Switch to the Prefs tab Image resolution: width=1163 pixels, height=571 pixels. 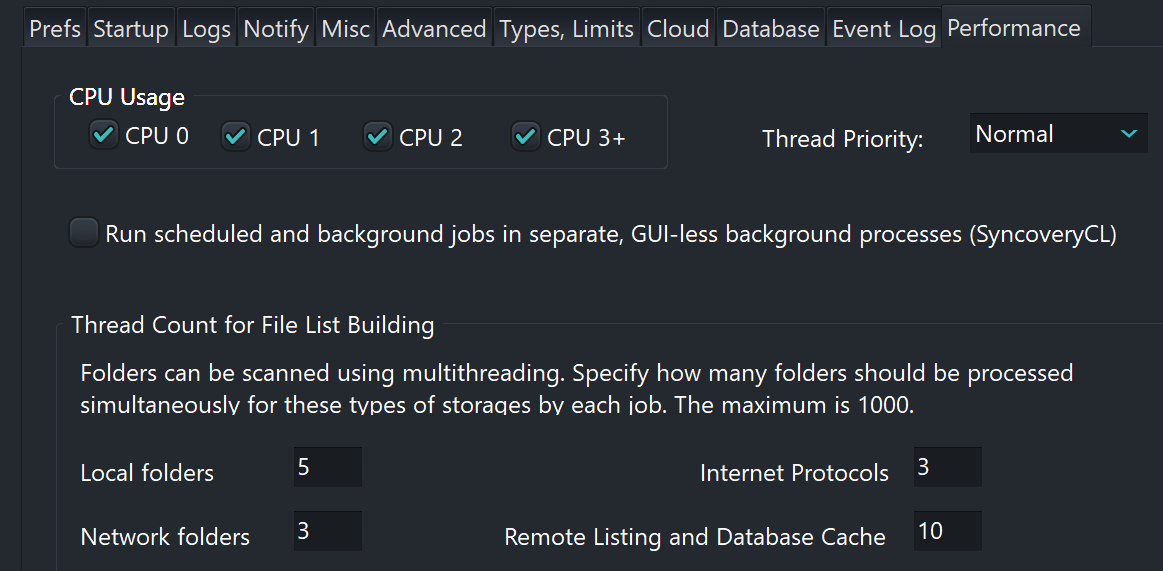click(x=55, y=29)
